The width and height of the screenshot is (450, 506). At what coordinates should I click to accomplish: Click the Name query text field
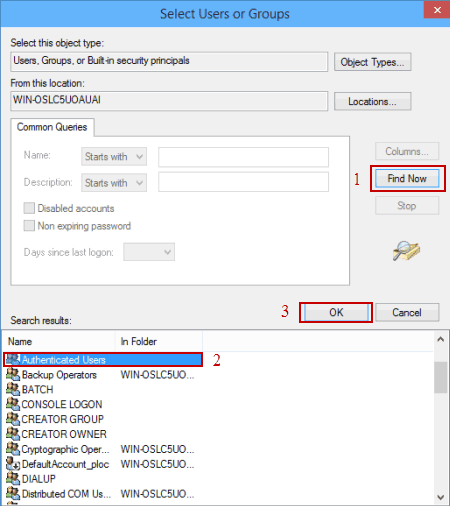[243, 157]
